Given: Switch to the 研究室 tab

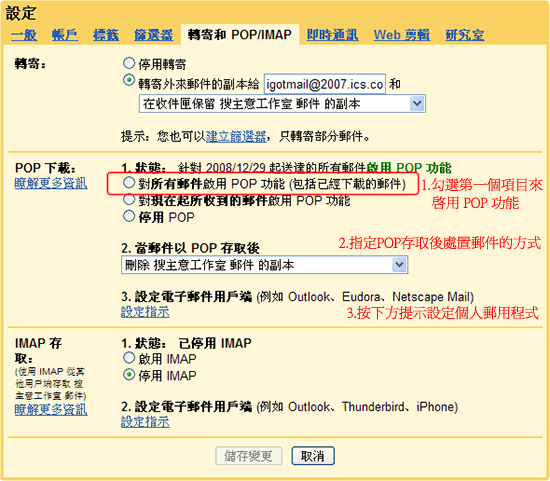Looking at the screenshot, I should coord(465,35).
